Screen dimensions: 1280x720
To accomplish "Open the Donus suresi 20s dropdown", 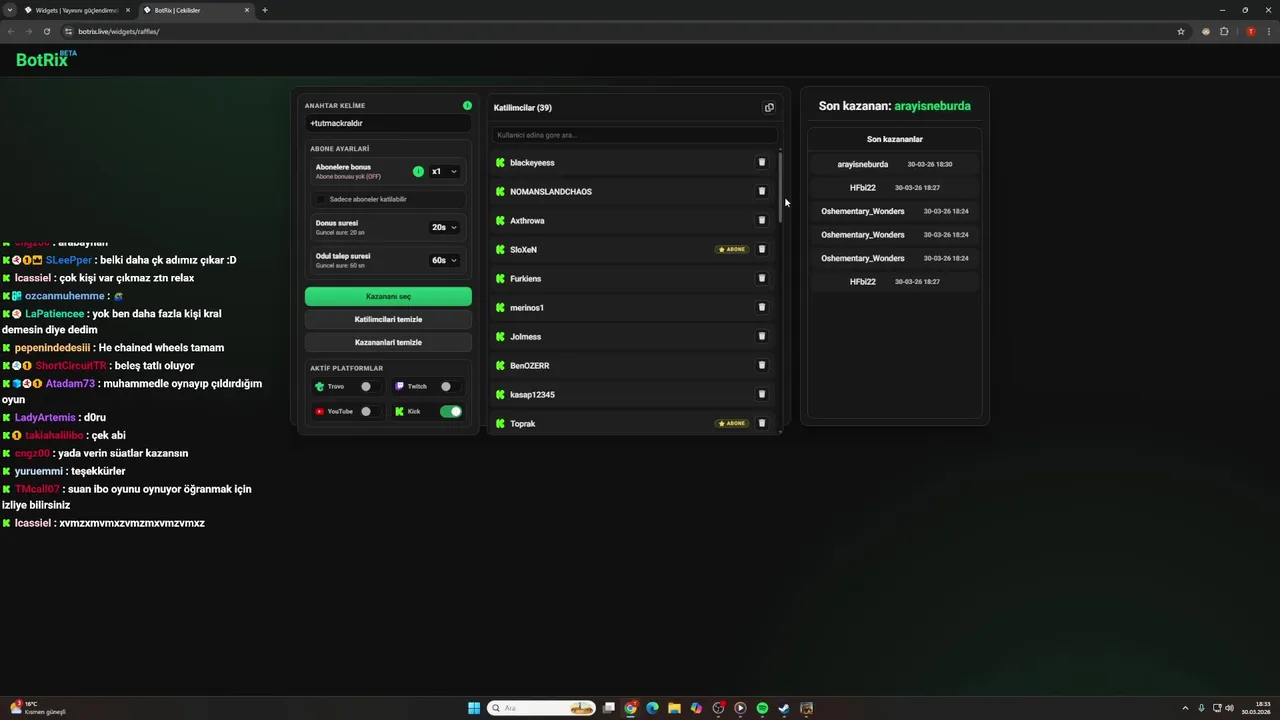I will pos(444,227).
